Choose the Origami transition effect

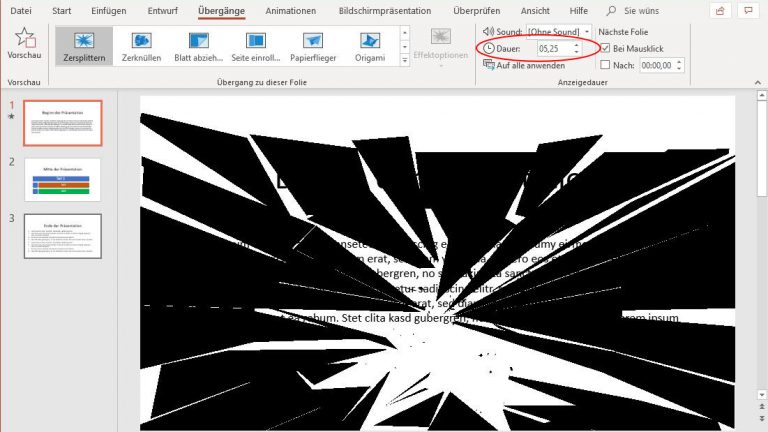pyautogui.click(x=370, y=47)
